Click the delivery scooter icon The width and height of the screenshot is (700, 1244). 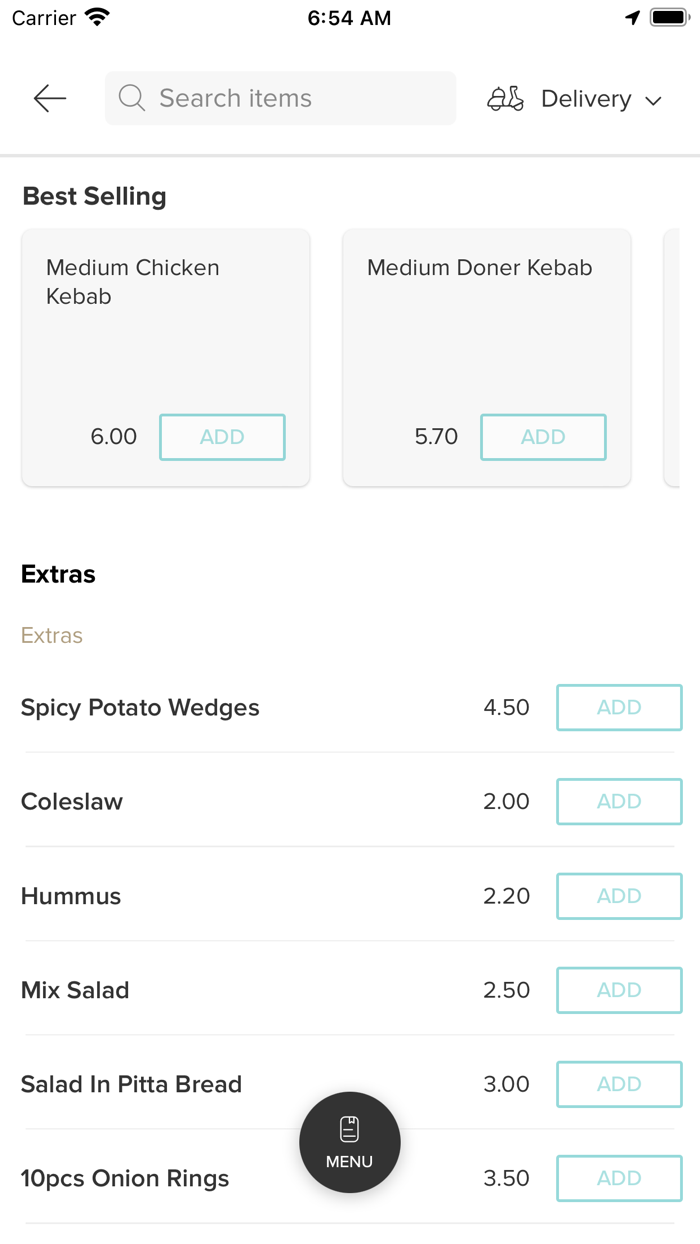(x=505, y=99)
